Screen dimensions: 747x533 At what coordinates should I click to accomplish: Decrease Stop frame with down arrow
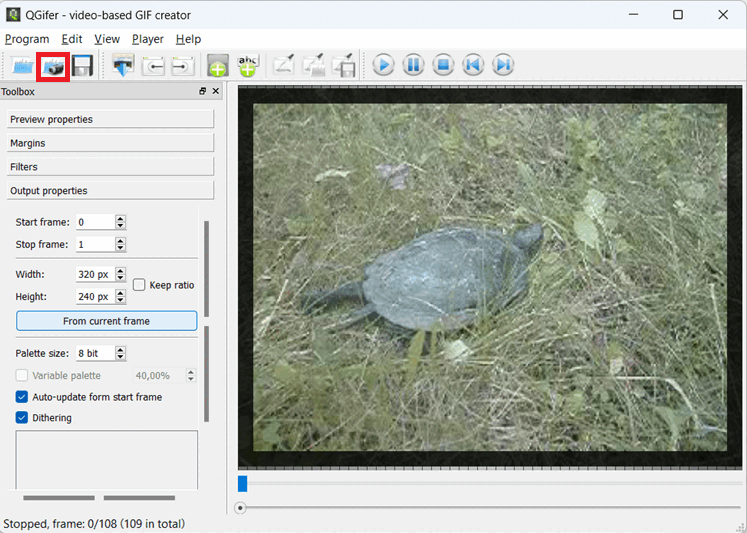click(x=121, y=248)
